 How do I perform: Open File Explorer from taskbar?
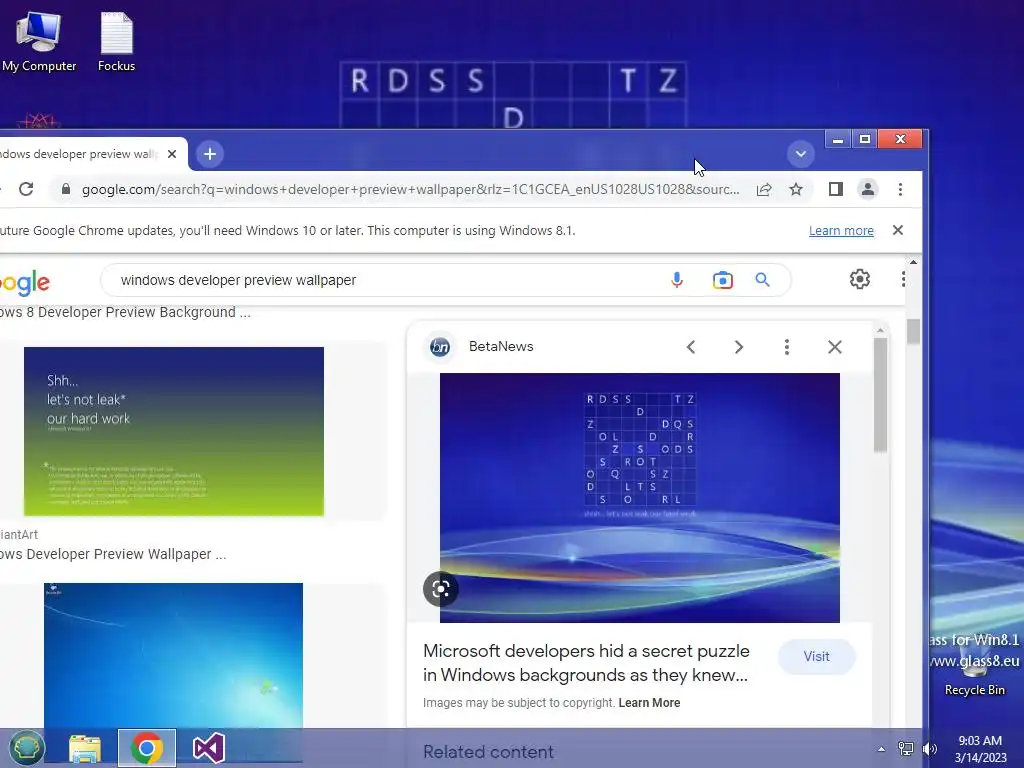[x=85, y=748]
